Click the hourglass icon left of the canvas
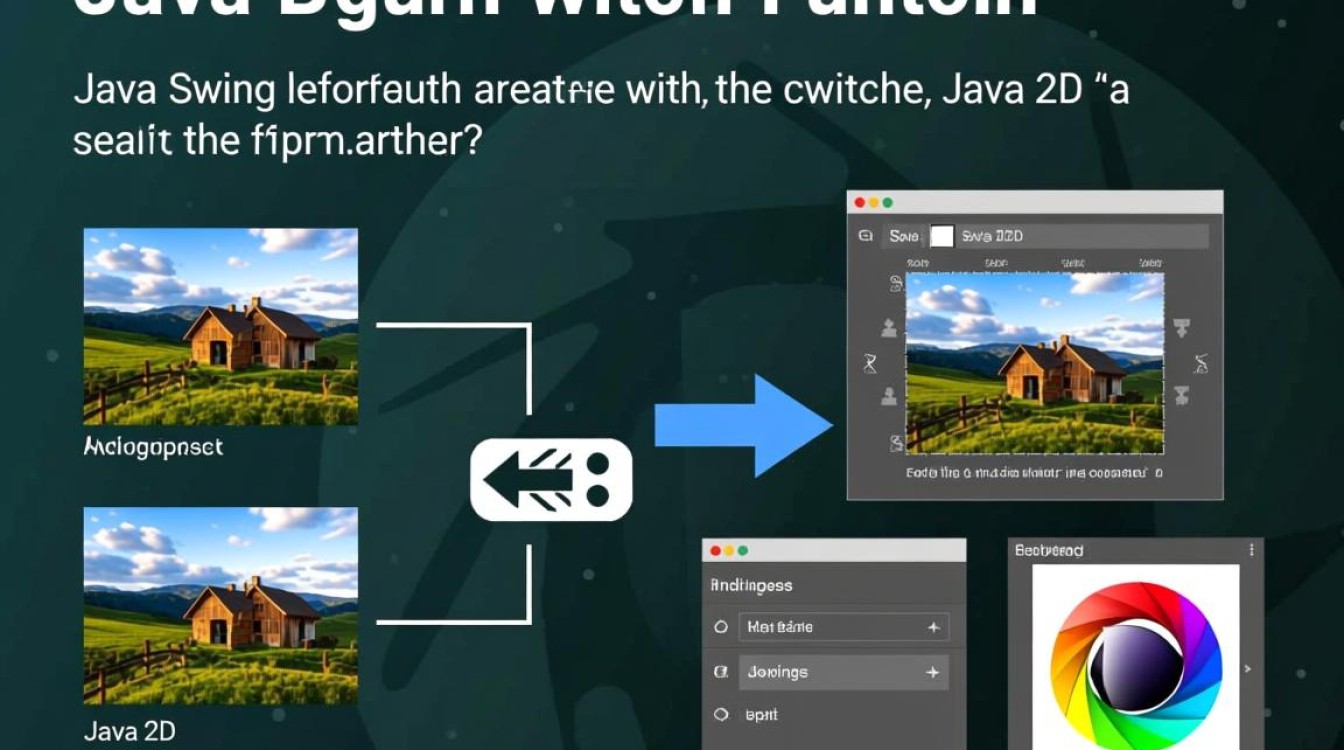The image size is (1344, 750). pyautogui.click(x=869, y=362)
